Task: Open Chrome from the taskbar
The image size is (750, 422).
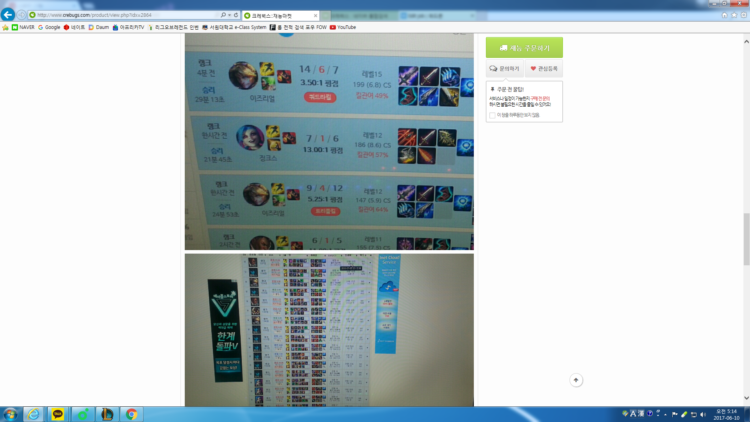Action: point(131,413)
